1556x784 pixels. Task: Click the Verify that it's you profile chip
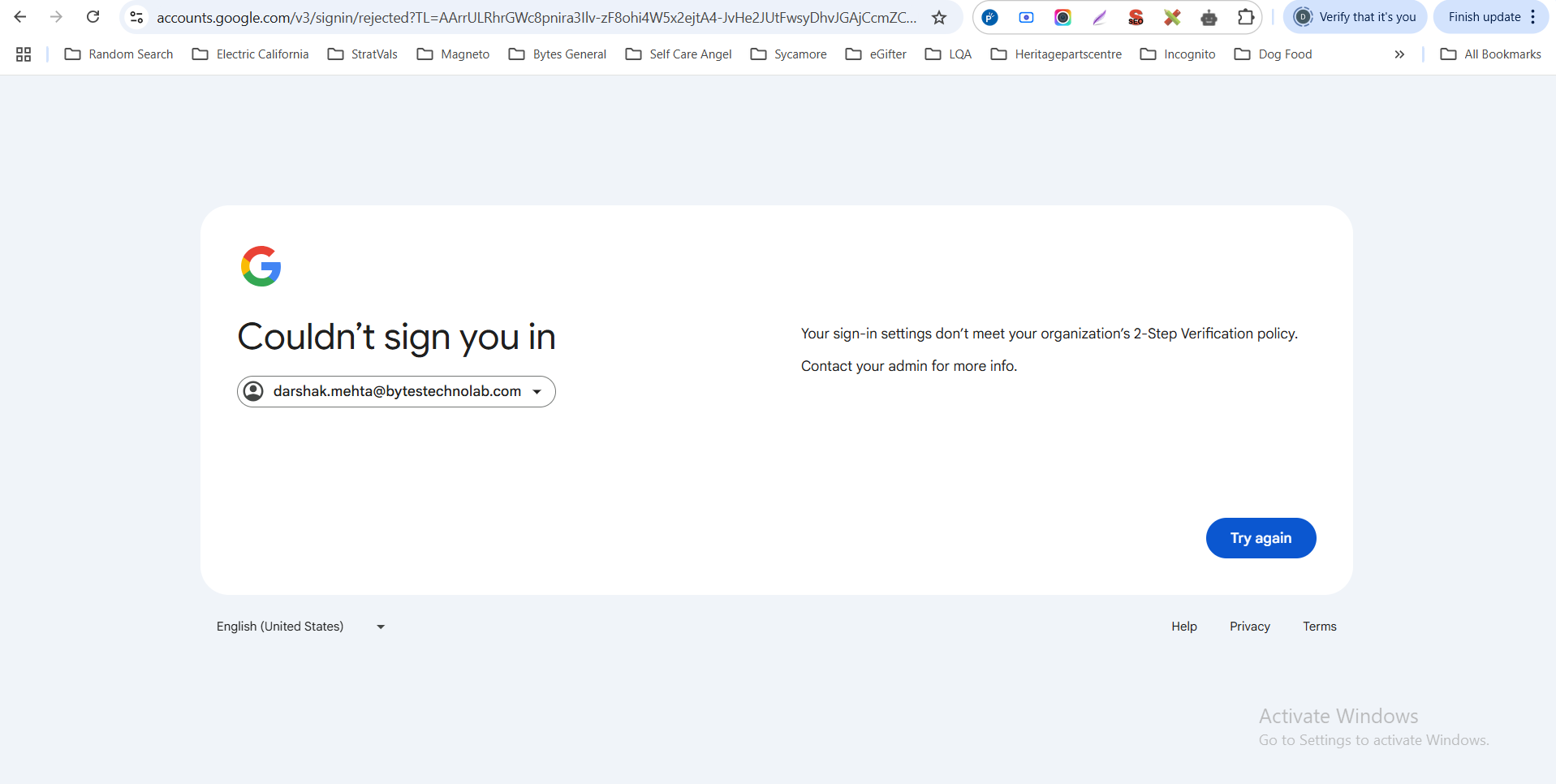pos(1355,17)
